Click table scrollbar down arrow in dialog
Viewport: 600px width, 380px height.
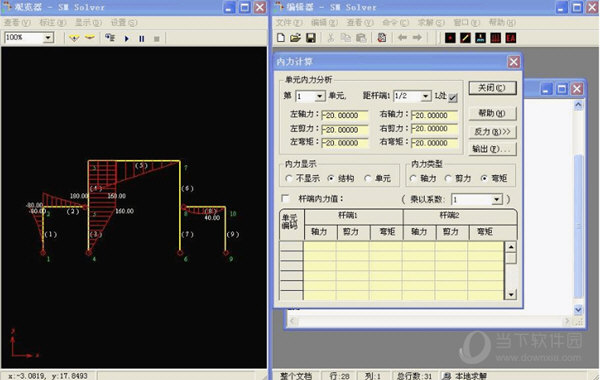511,294
